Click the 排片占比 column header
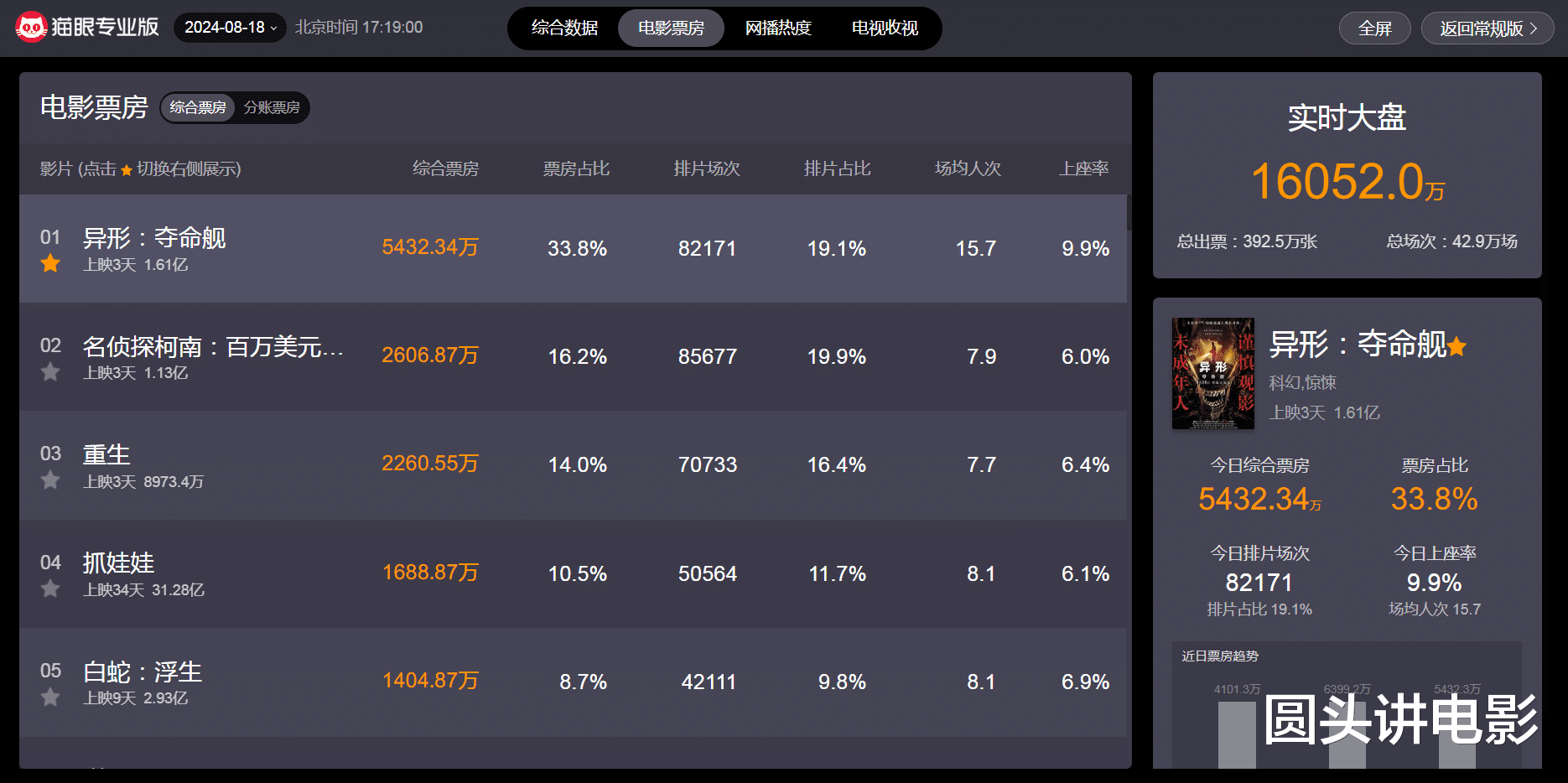The width and height of the screenshot is (1568, 783). click(x=838, y=169)
